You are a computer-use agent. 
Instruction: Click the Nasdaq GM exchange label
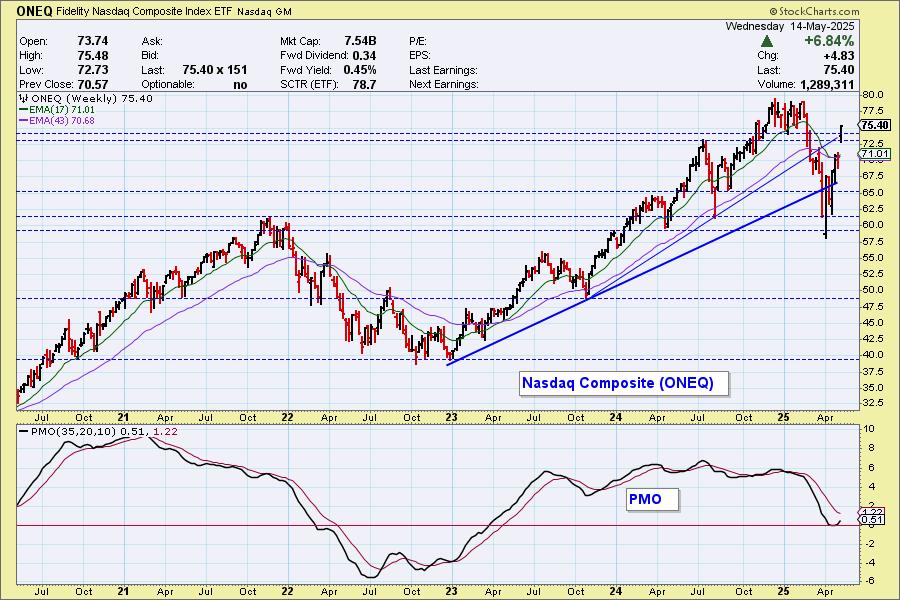[x=264, y=11]
